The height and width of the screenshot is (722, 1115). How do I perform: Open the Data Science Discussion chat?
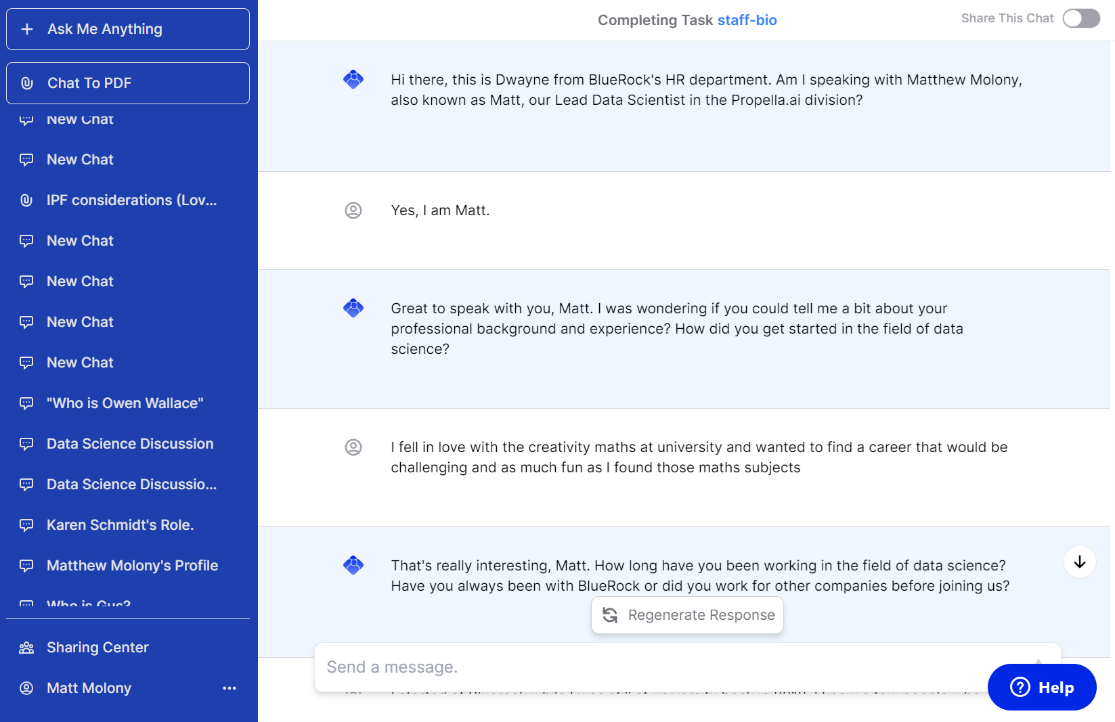pyautogui.click(x=128, y=444)
